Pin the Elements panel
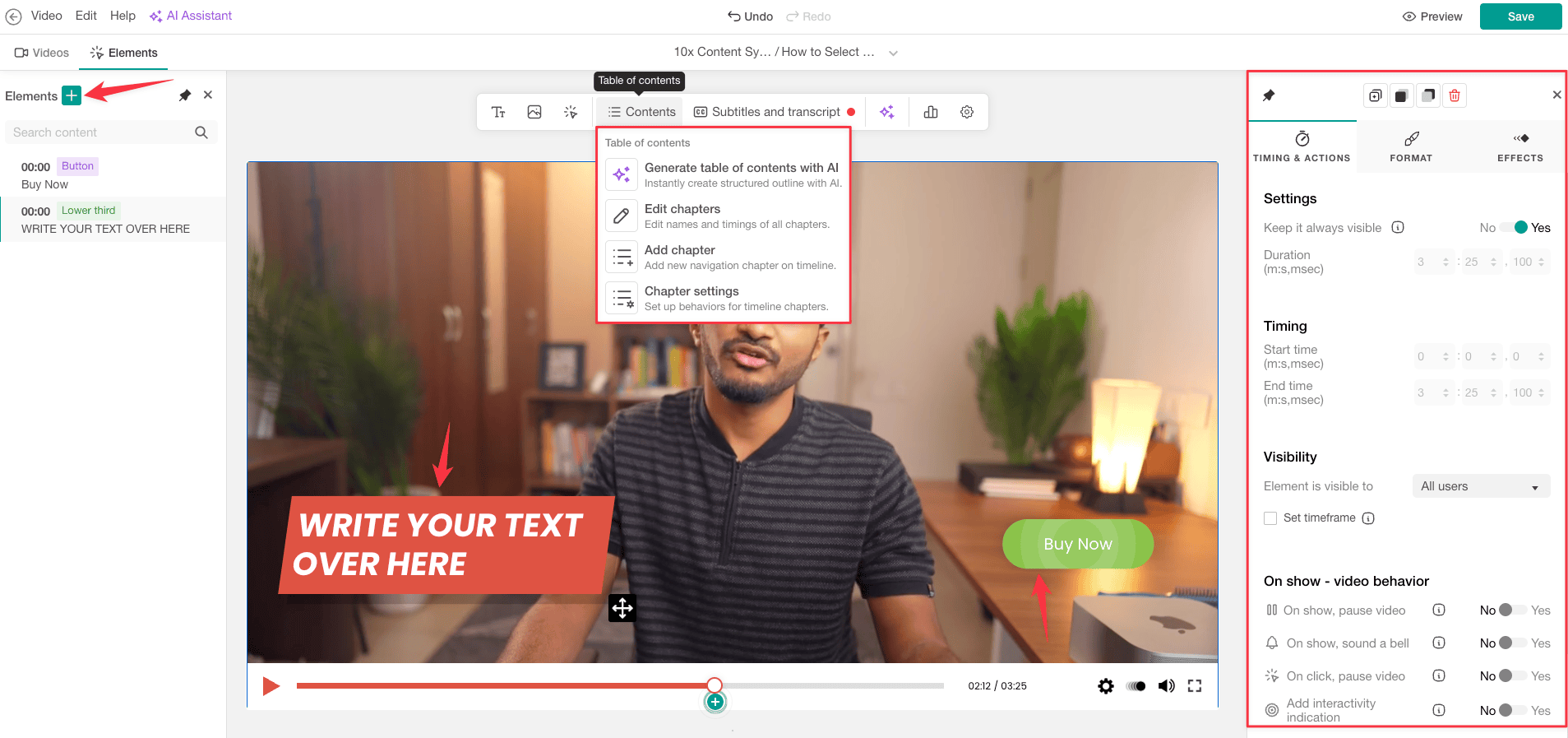The width and height of the screenshot is (1568, 738). click(x=185, y=95)
